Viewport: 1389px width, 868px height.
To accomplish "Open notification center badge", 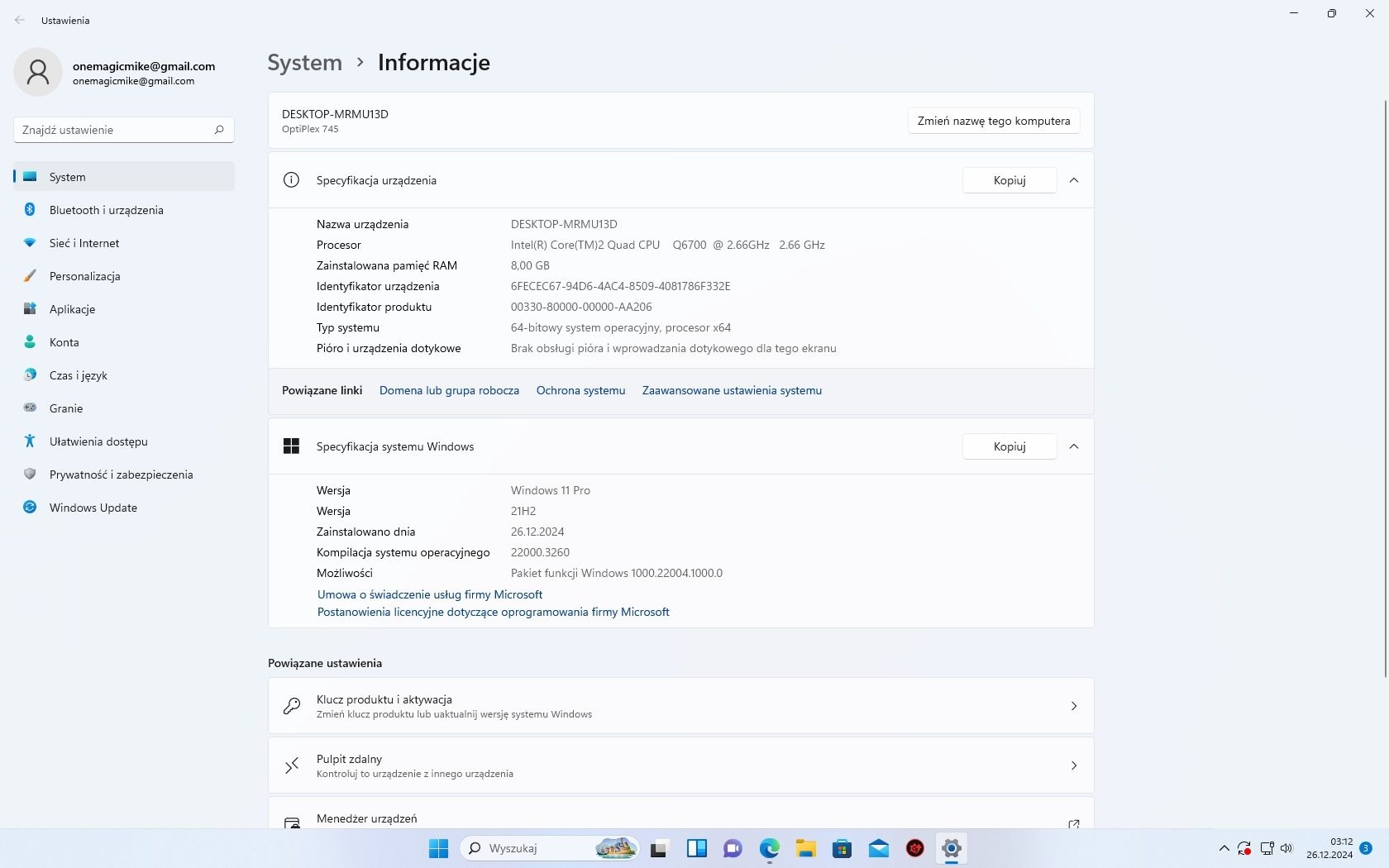I will tap(1366, 848).
